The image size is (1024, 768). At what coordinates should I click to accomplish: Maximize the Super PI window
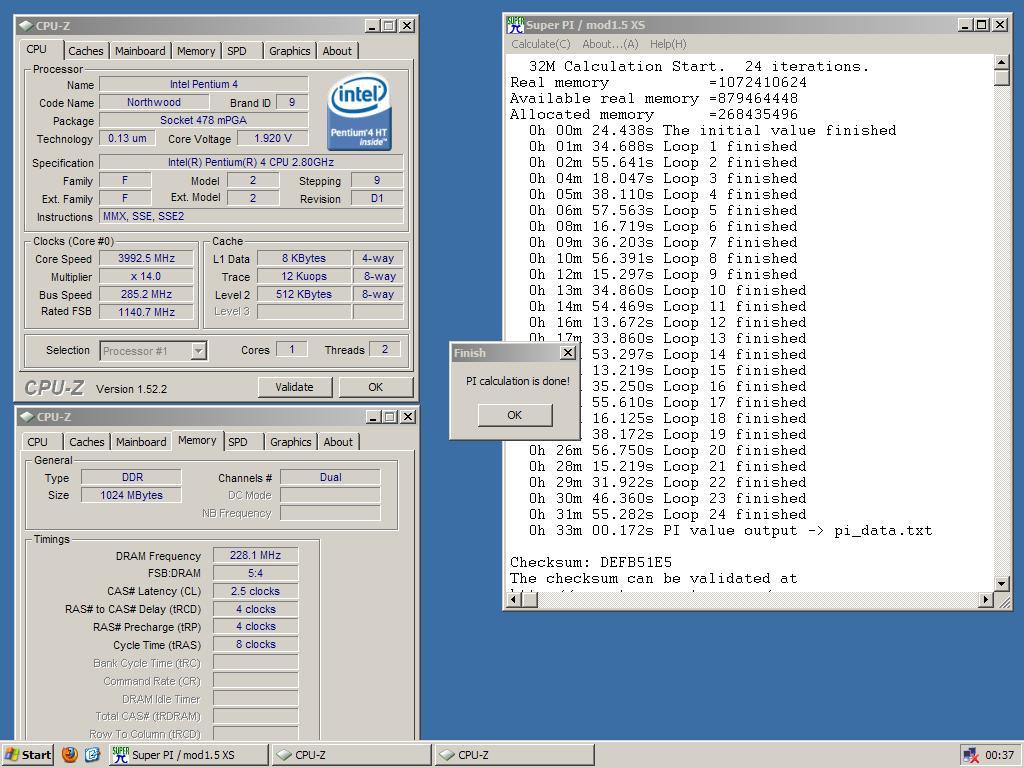(x=982, y=25)
